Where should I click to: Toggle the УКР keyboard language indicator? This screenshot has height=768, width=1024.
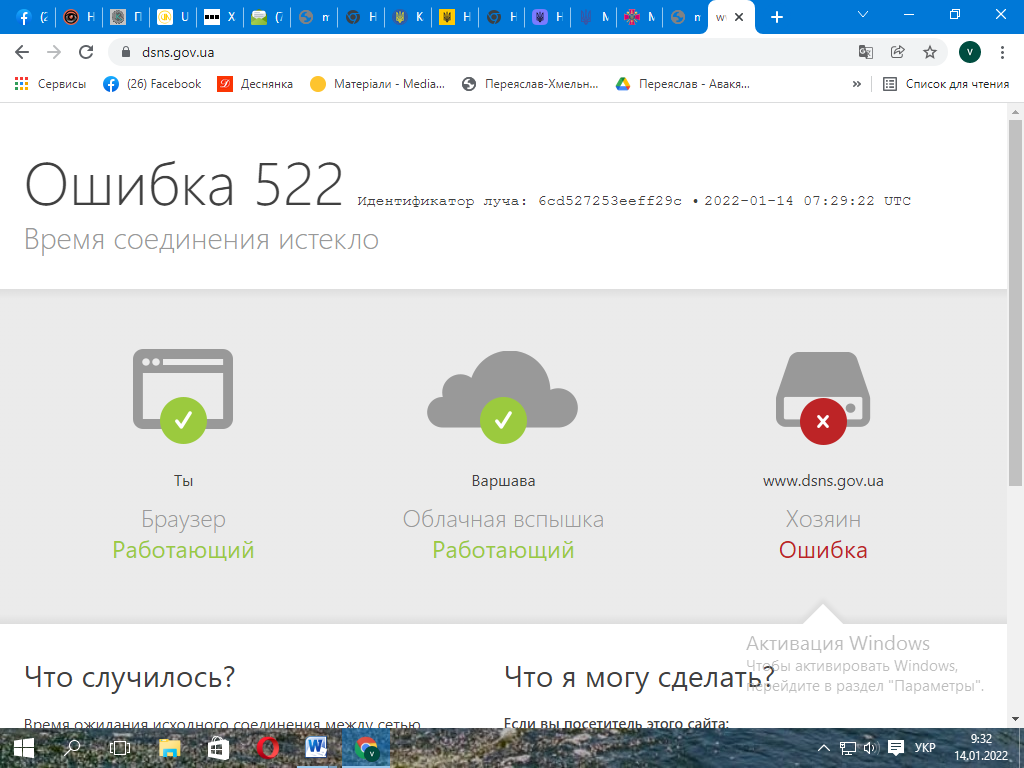tap(925, 748)
